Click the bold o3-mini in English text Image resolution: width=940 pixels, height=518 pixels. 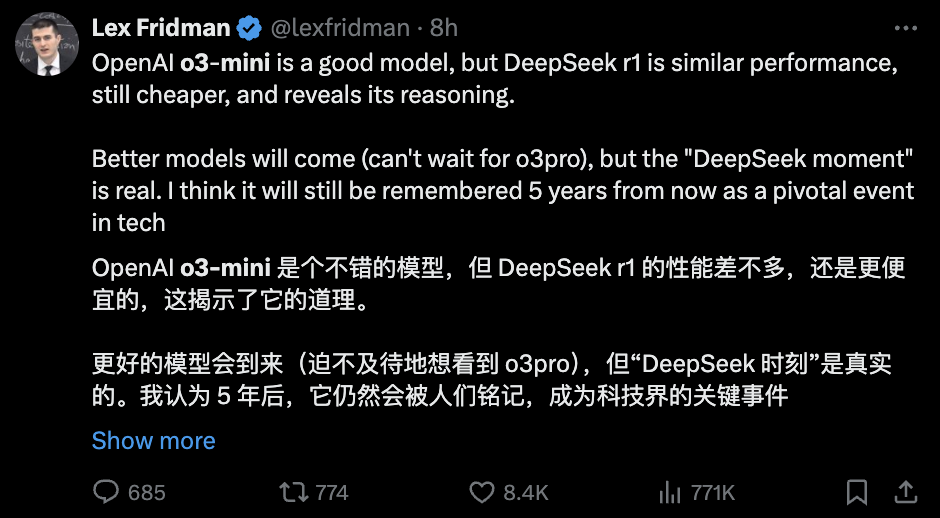tap(225, 64)
